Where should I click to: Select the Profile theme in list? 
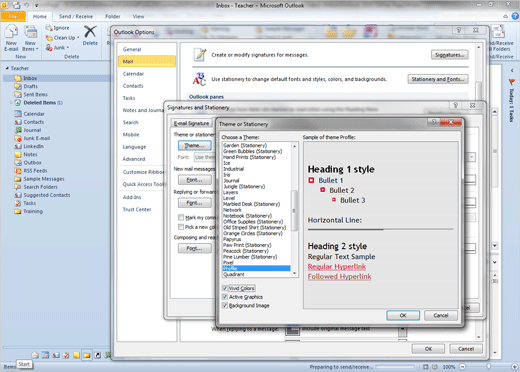tap(256, 269)
